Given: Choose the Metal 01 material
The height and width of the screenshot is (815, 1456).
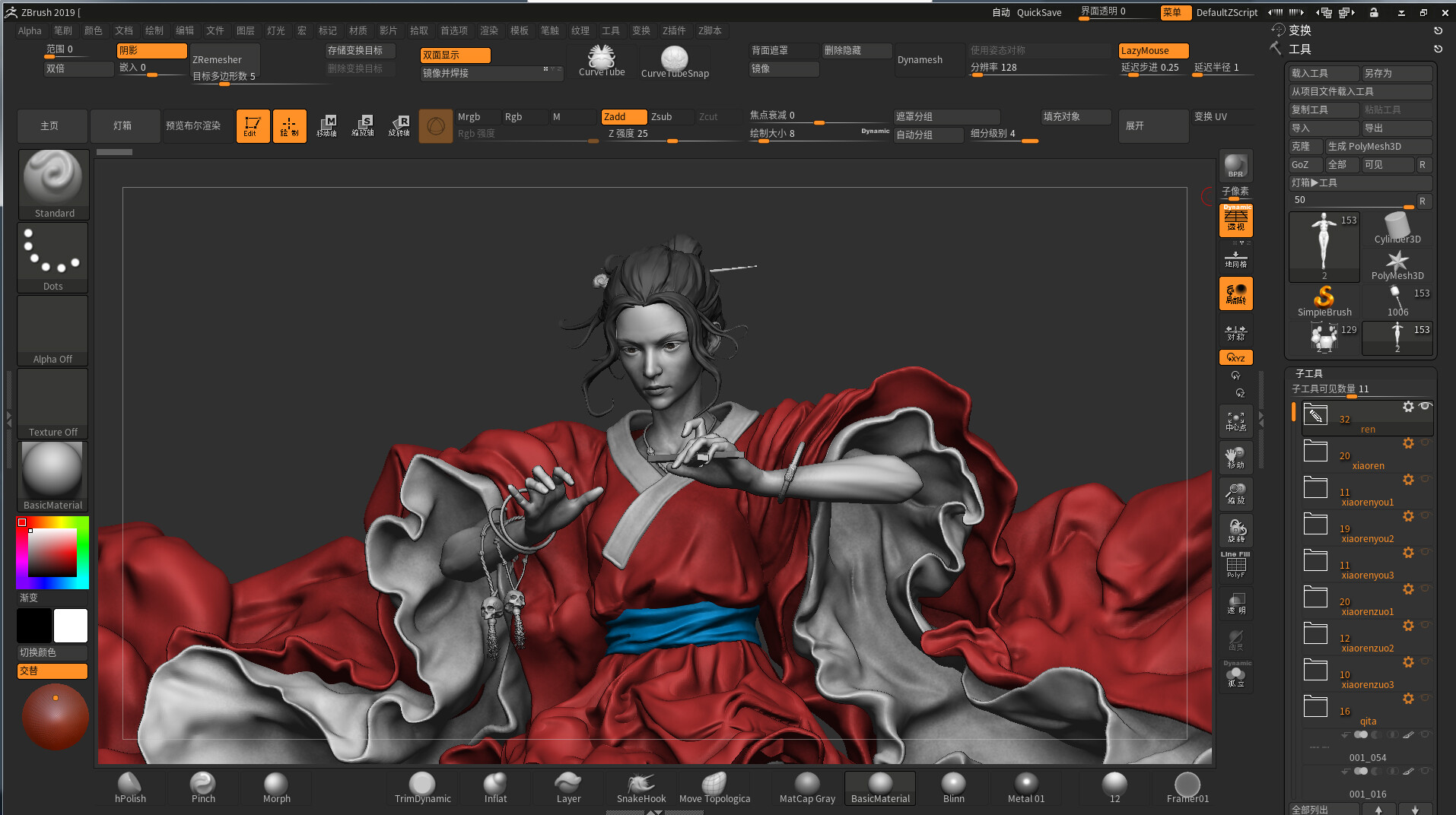Looking at the screenshot, I should coord(1026,788).
